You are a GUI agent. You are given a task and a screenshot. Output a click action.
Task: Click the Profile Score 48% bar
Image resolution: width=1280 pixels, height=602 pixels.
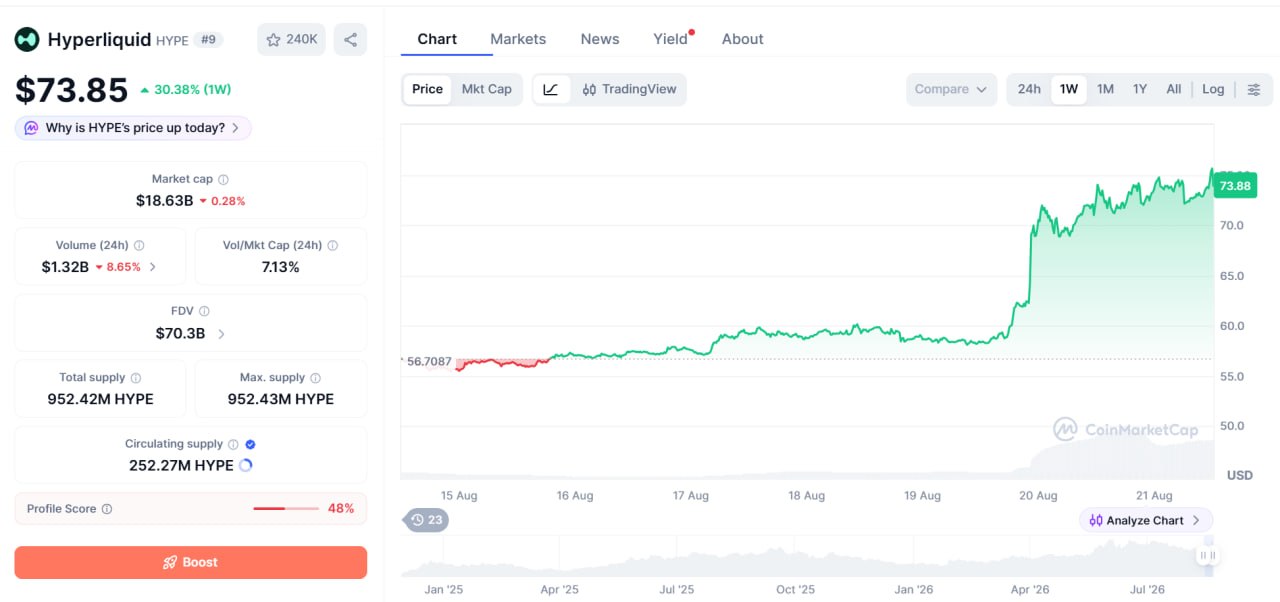pos(286,509)
